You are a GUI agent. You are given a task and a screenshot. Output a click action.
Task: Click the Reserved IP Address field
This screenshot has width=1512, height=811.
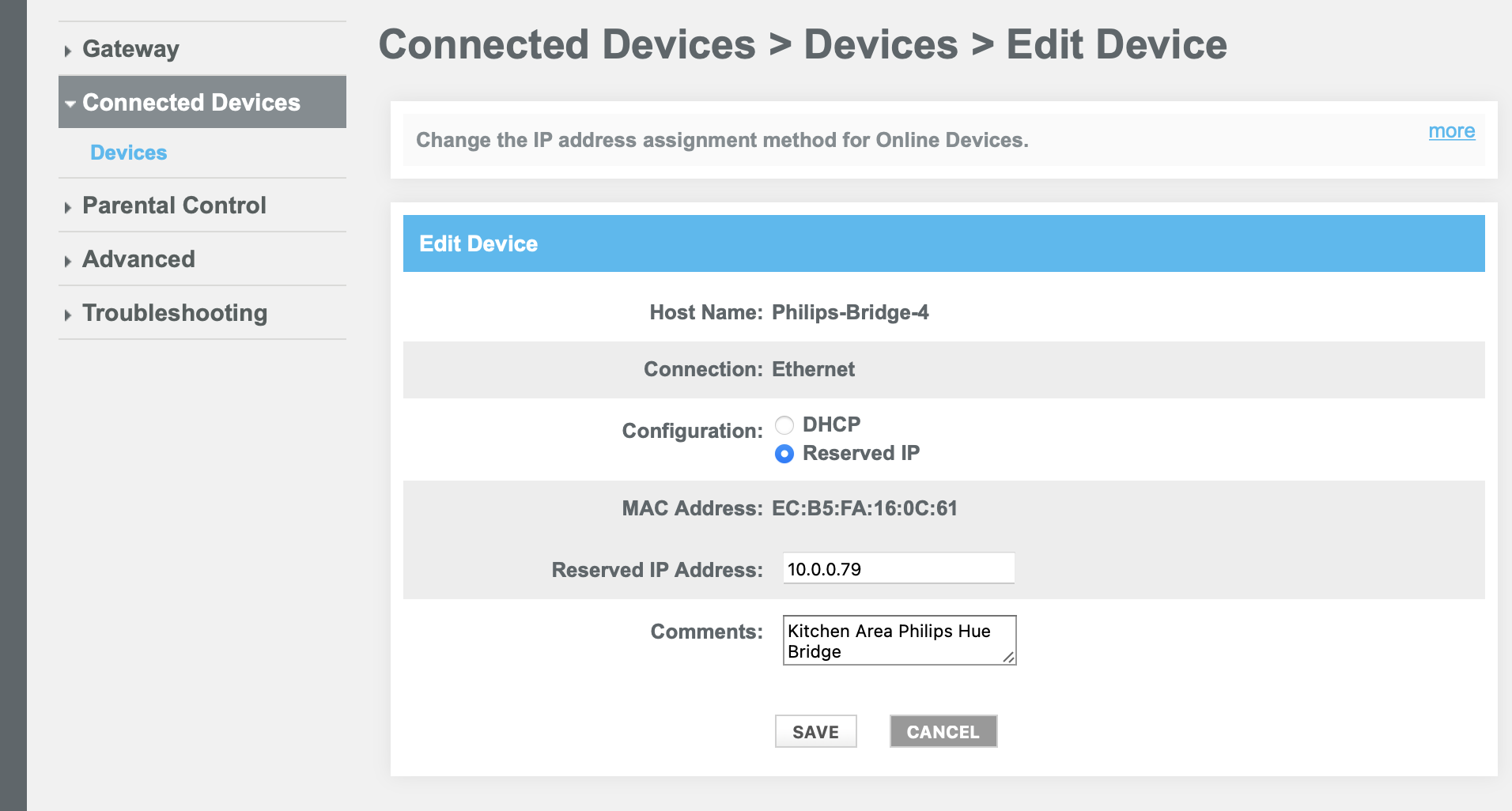click(x=898, y=568)
